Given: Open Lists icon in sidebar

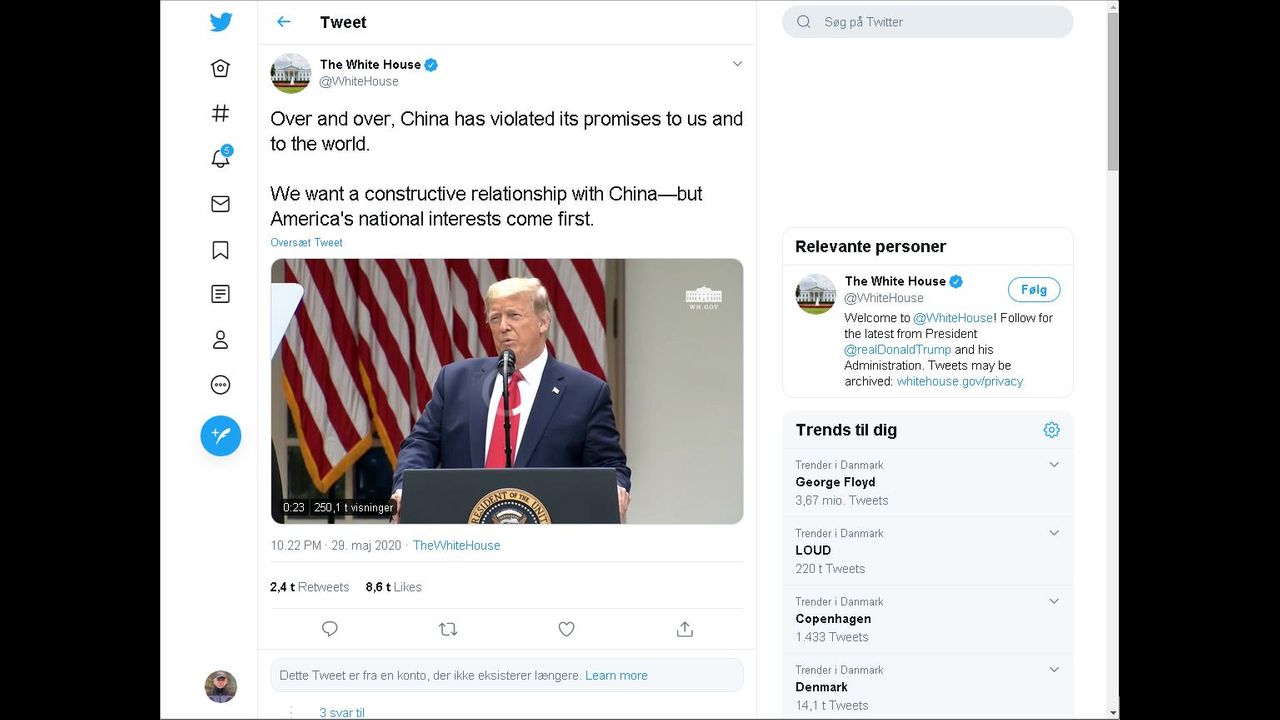Looking at the screenshot, I should click(x=221, y=294).
